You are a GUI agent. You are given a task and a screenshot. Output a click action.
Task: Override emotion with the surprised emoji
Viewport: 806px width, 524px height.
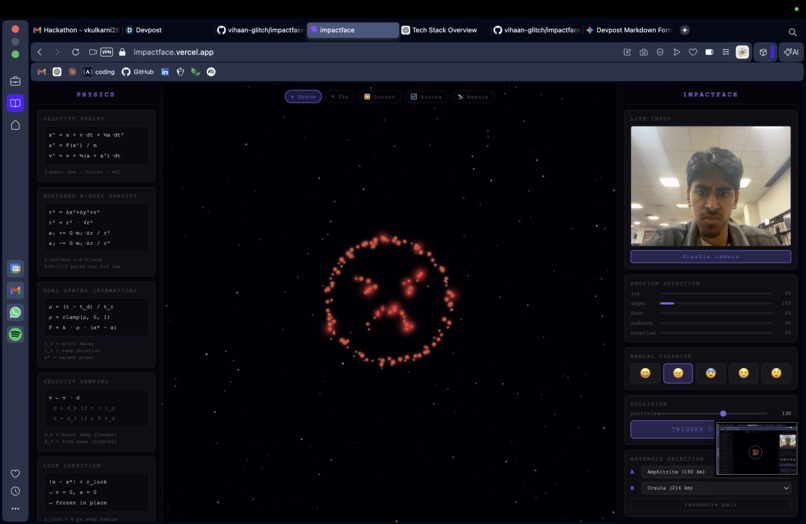click(776, 373)
